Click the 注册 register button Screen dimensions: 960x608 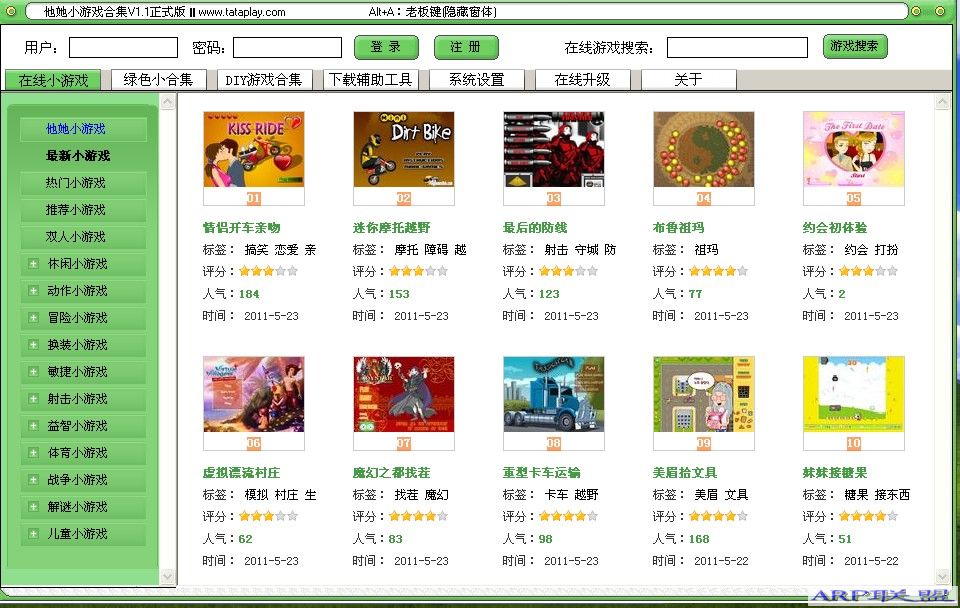click(x=466, y=47)
